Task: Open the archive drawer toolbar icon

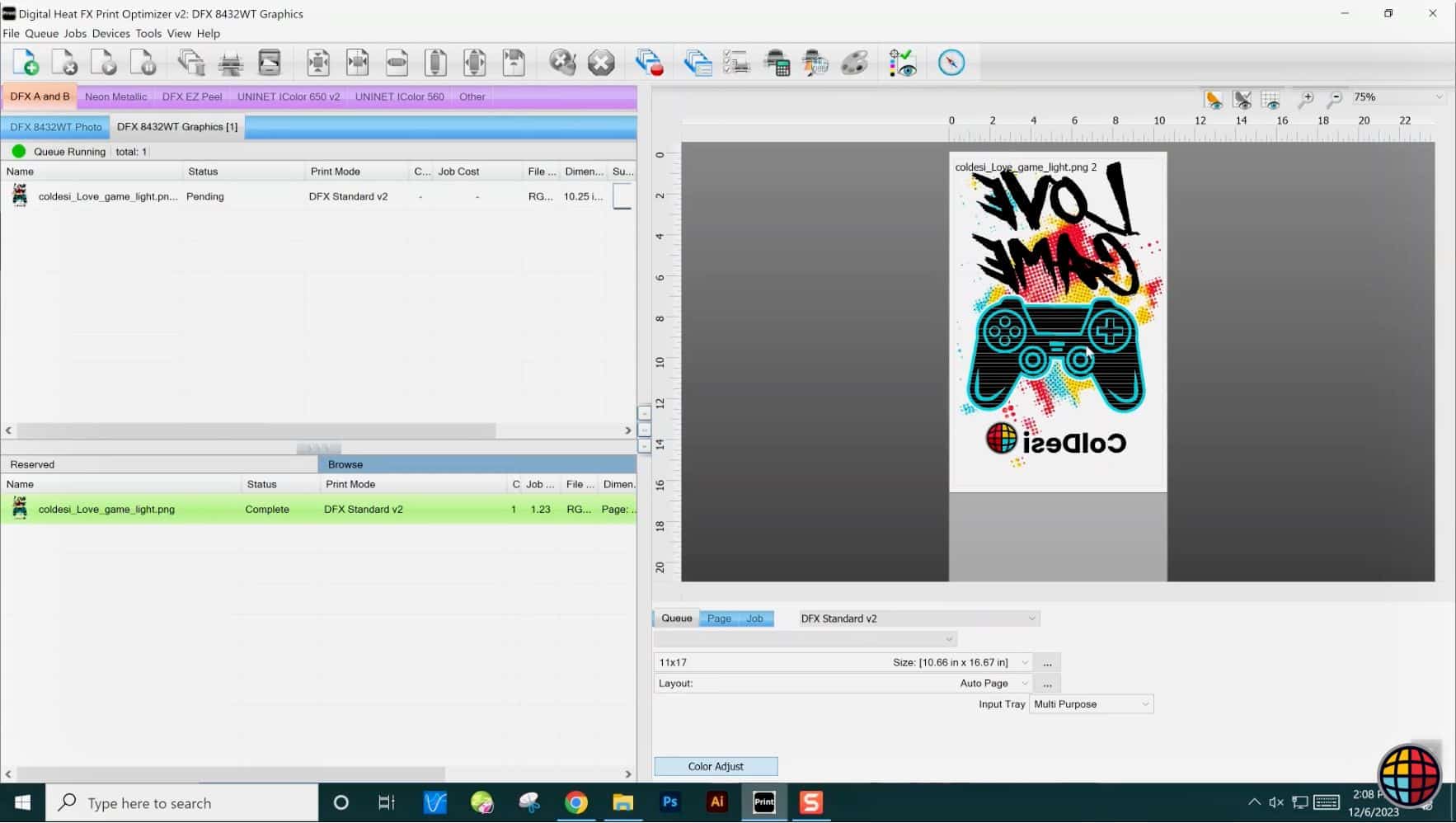Action: point(270,63)
